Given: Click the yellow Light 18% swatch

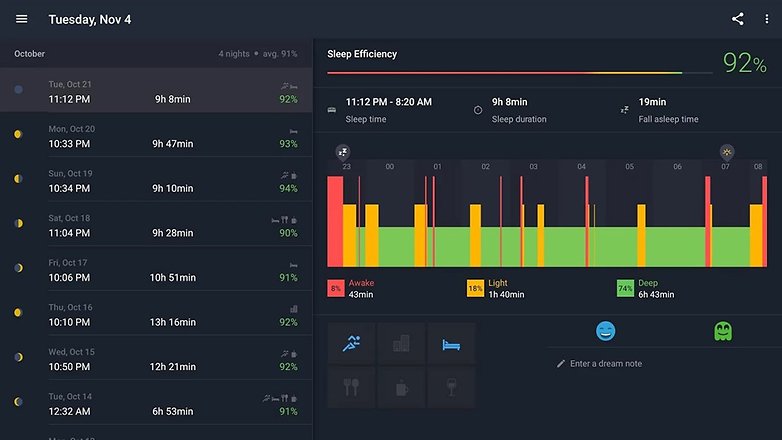Looking at the screenshot, I should (475, 288).
